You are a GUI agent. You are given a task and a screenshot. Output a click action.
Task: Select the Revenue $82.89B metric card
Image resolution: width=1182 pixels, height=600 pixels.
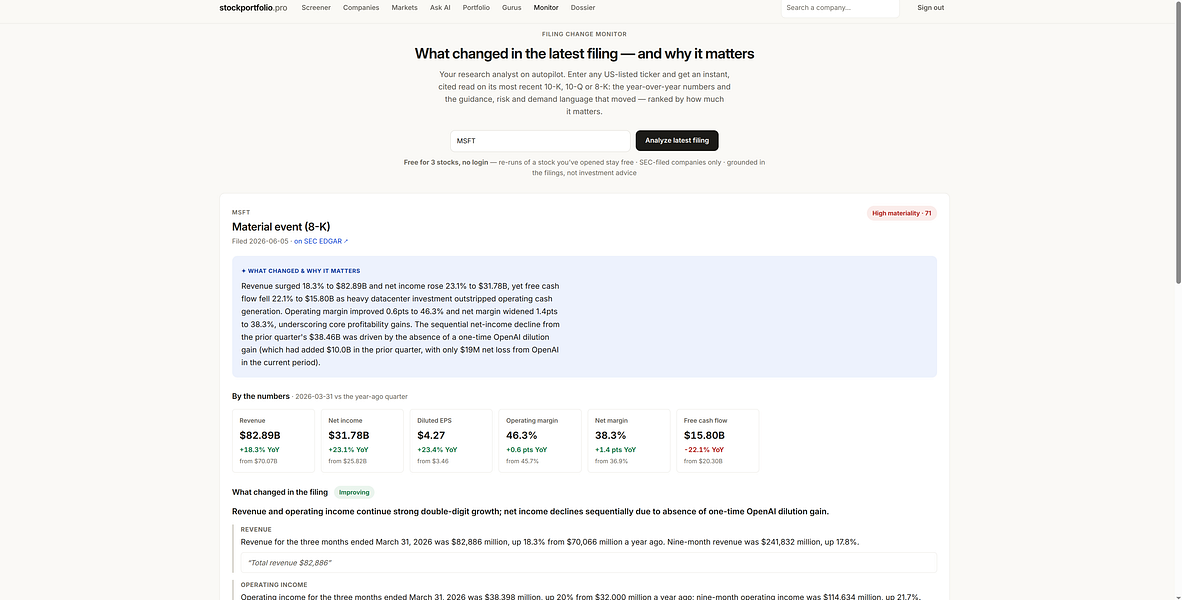click(274, 441)
